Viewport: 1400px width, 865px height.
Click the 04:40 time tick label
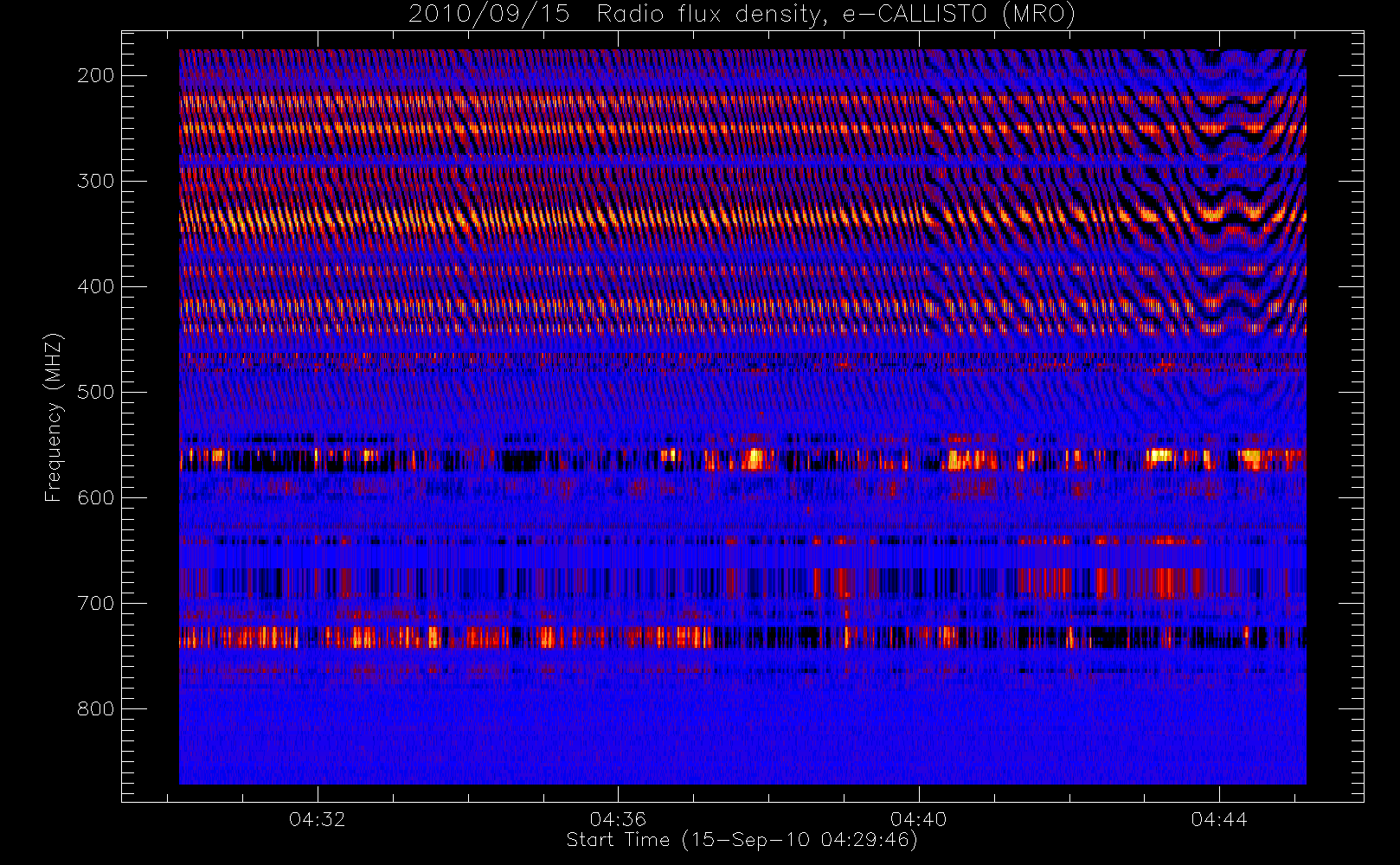[x=919, y=819]
